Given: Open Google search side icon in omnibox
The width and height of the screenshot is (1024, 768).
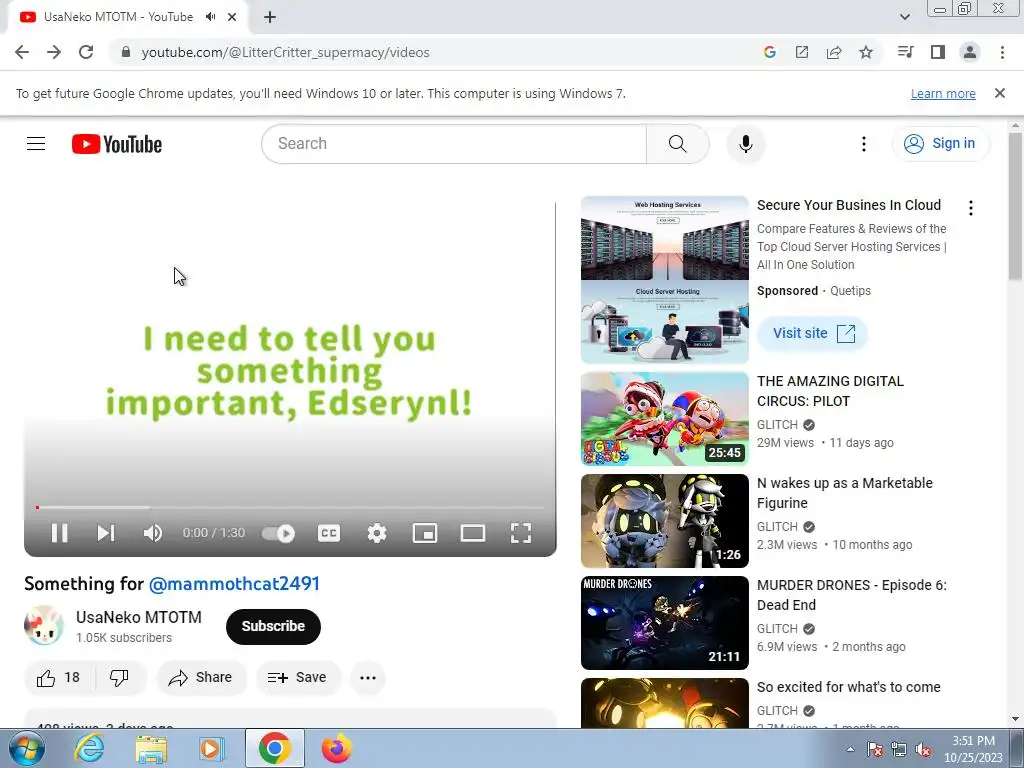Looking at the screenshot, I should click(770, 52).
